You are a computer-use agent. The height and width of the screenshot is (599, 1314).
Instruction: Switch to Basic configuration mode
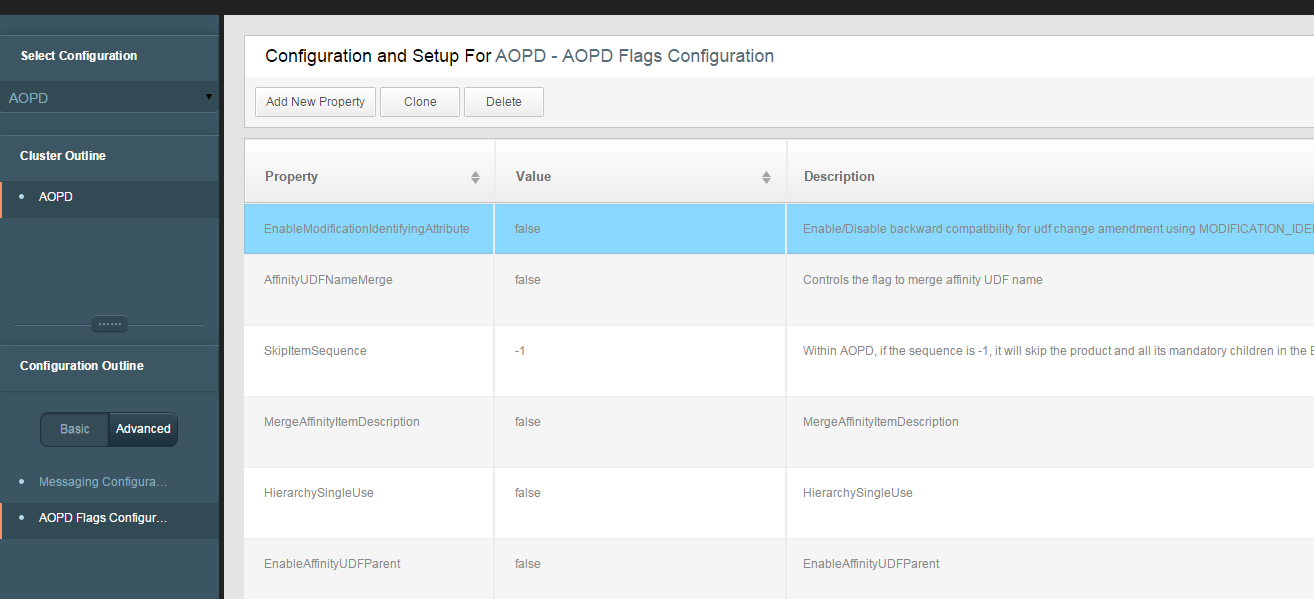point(75,429)
